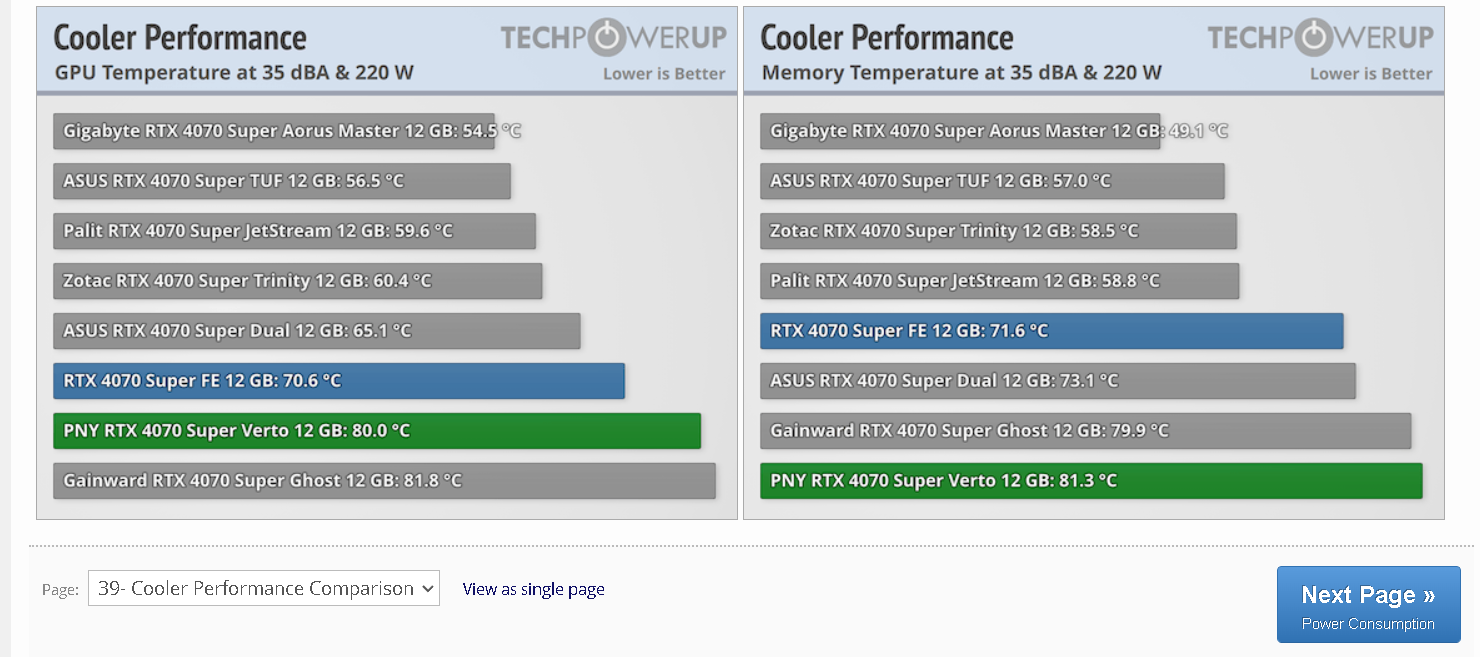Click Palit JetStream 59.6 °C bar

coord(295,231)
